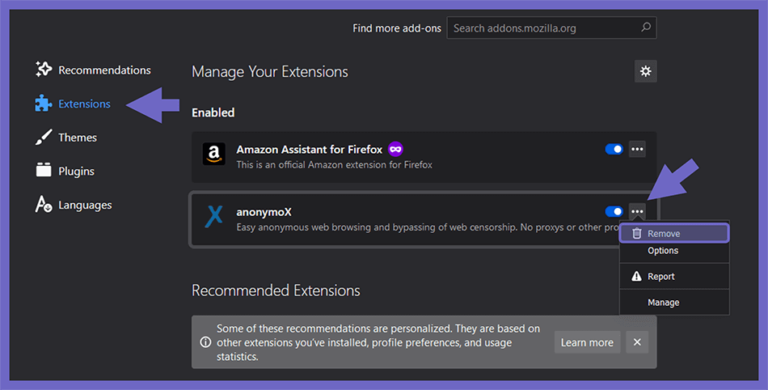
Task: Click the private browsing mask badge
Action: (395, 149)
